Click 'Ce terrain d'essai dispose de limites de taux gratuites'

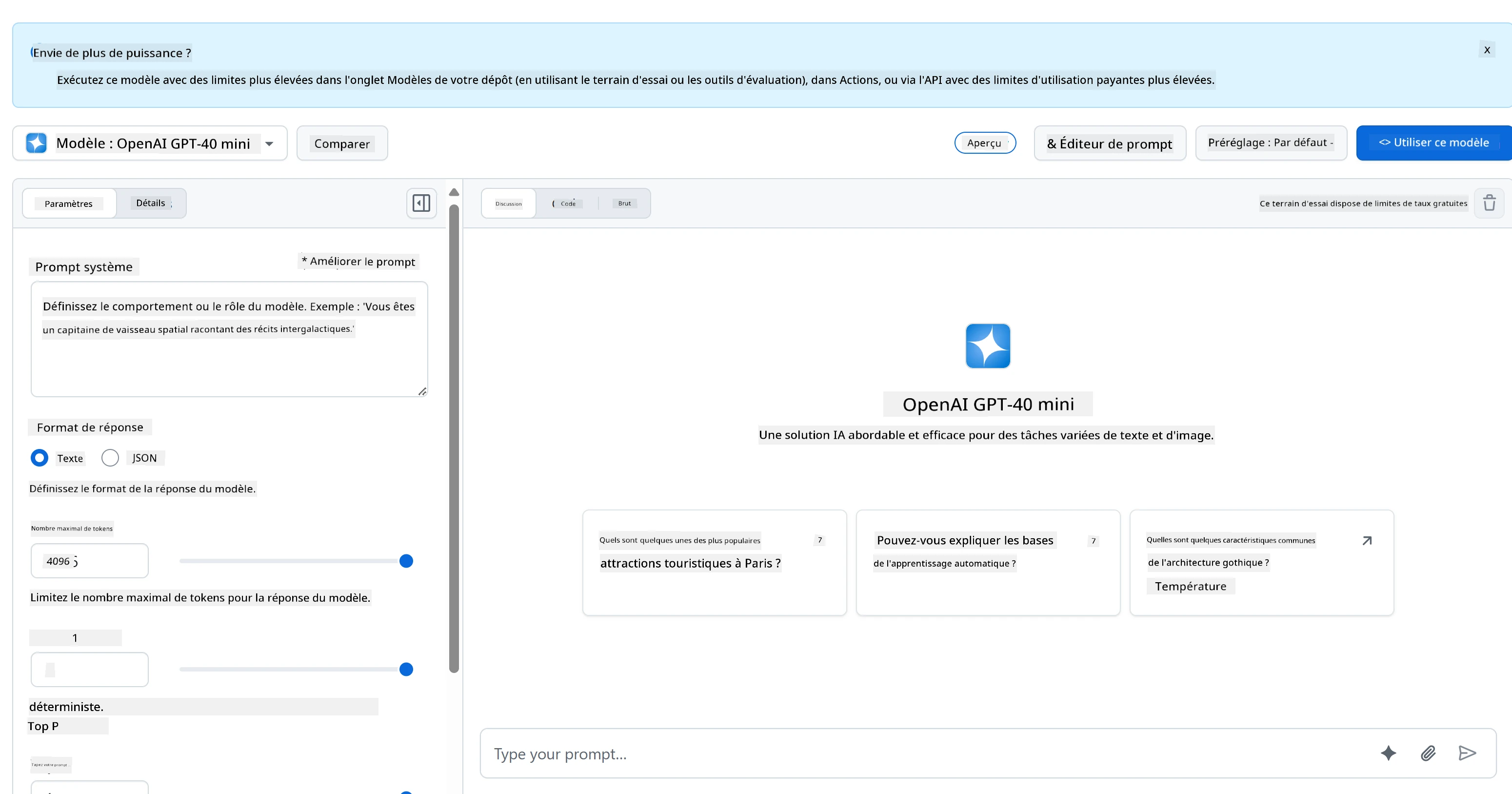click(1363, 203)
